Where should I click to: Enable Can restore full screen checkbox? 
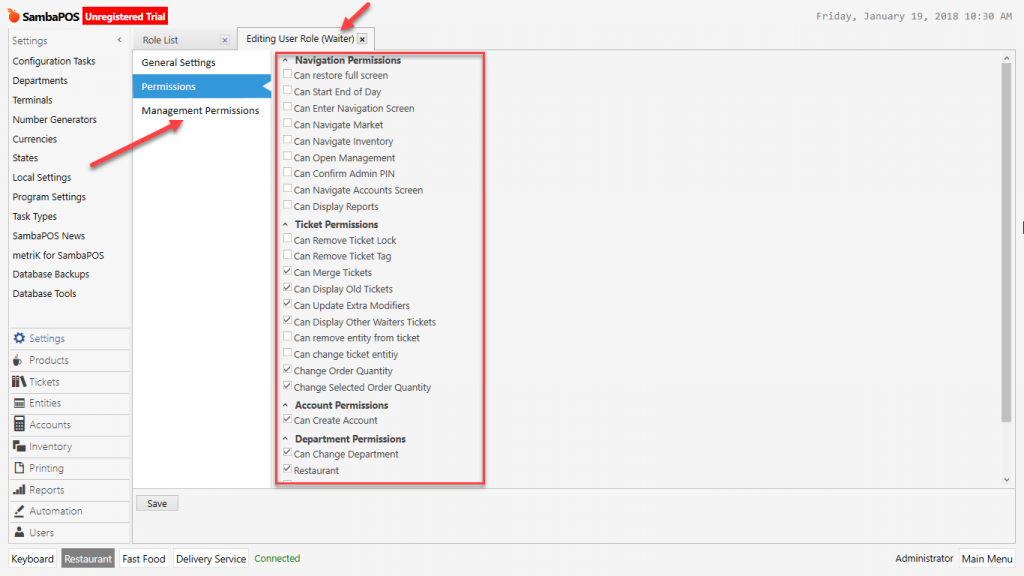pyautogui.click(x=287, y=74)
